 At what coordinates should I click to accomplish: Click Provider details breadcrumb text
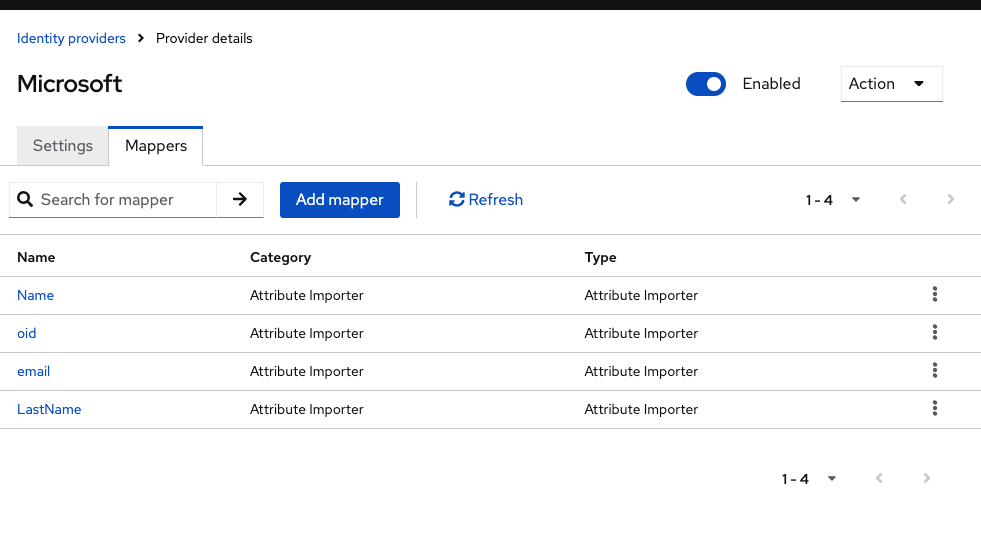coord(204,38)
